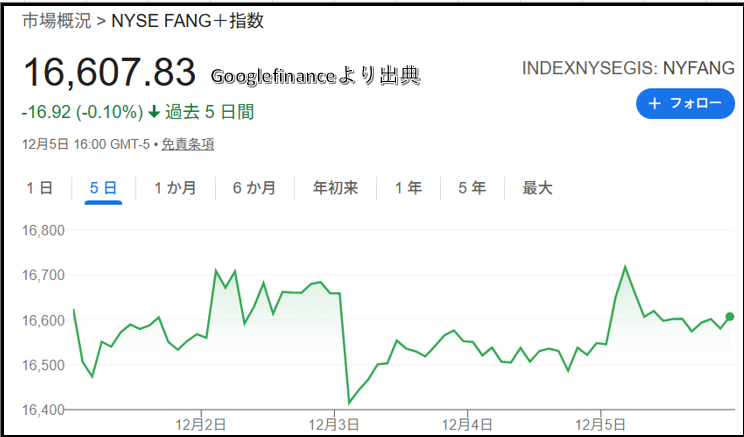Viewport: 744px width, 437px height.
Task: Show the 最大 maximum range
Action: pyautogui.click(x=537, y=188)
